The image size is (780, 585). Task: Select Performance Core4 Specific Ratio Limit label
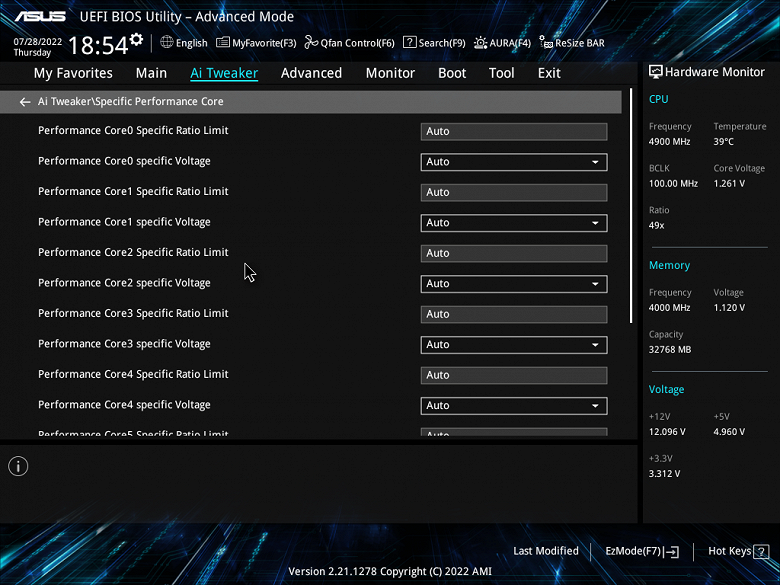point(133,374)
